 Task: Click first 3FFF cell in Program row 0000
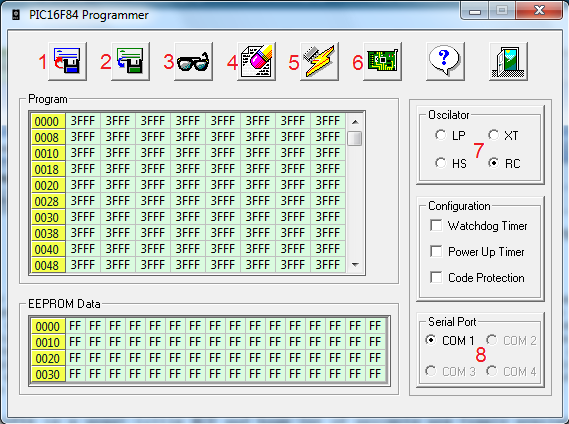pyautogui.click(x=83, y=121)
